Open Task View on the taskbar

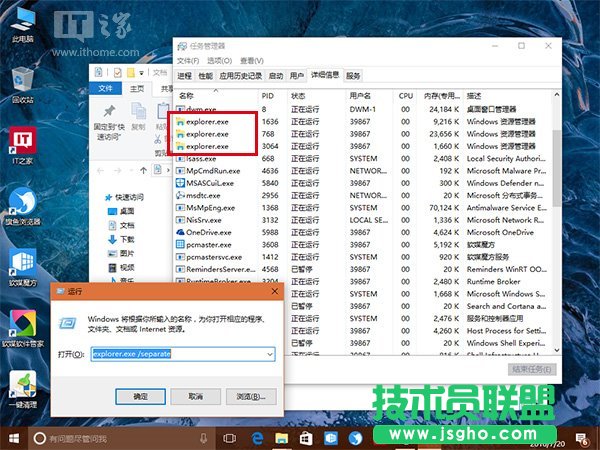coord(230,438)
